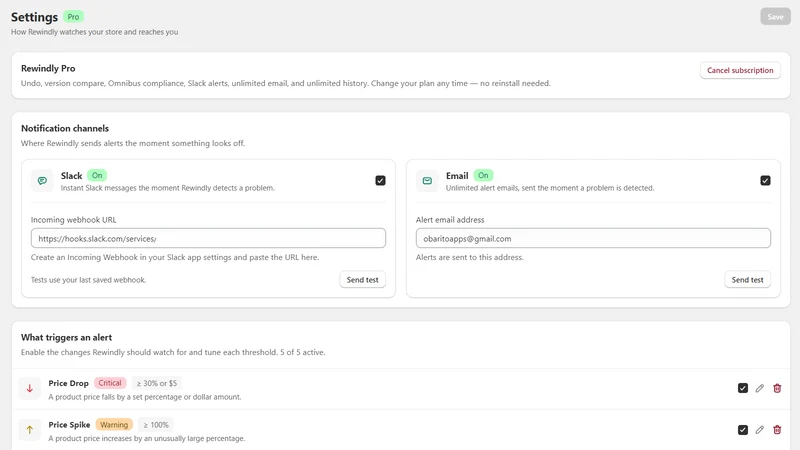Delete the Price Spike alert trash icon
The width and height of the screenshot is (800, 450).
pyautogui.click(x=777, y=430)
